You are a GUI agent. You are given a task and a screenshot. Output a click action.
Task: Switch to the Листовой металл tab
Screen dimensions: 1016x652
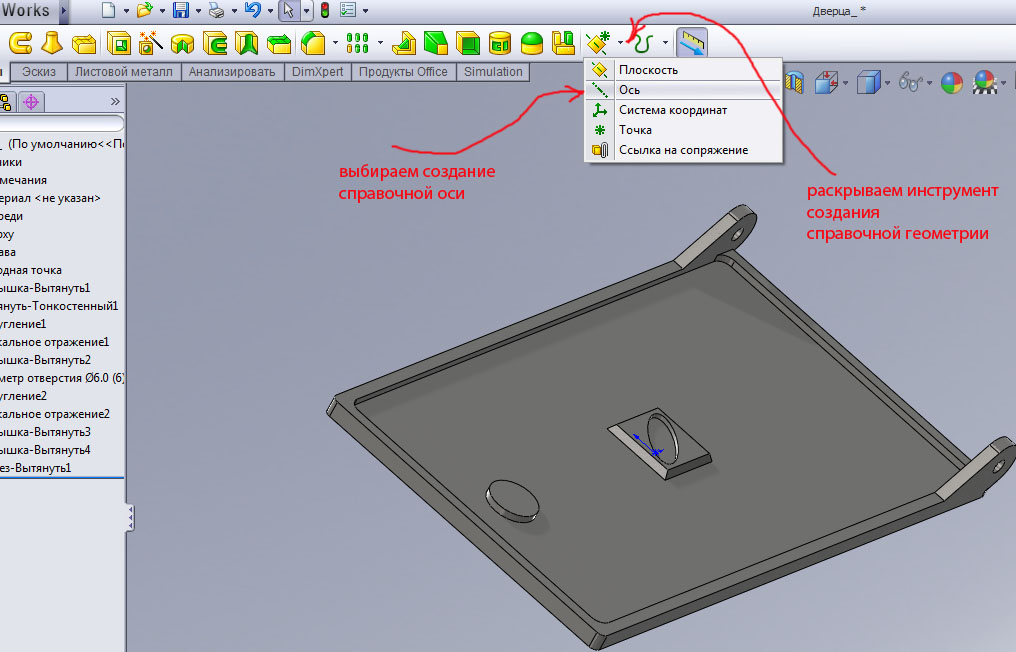(x=124, y=72)
